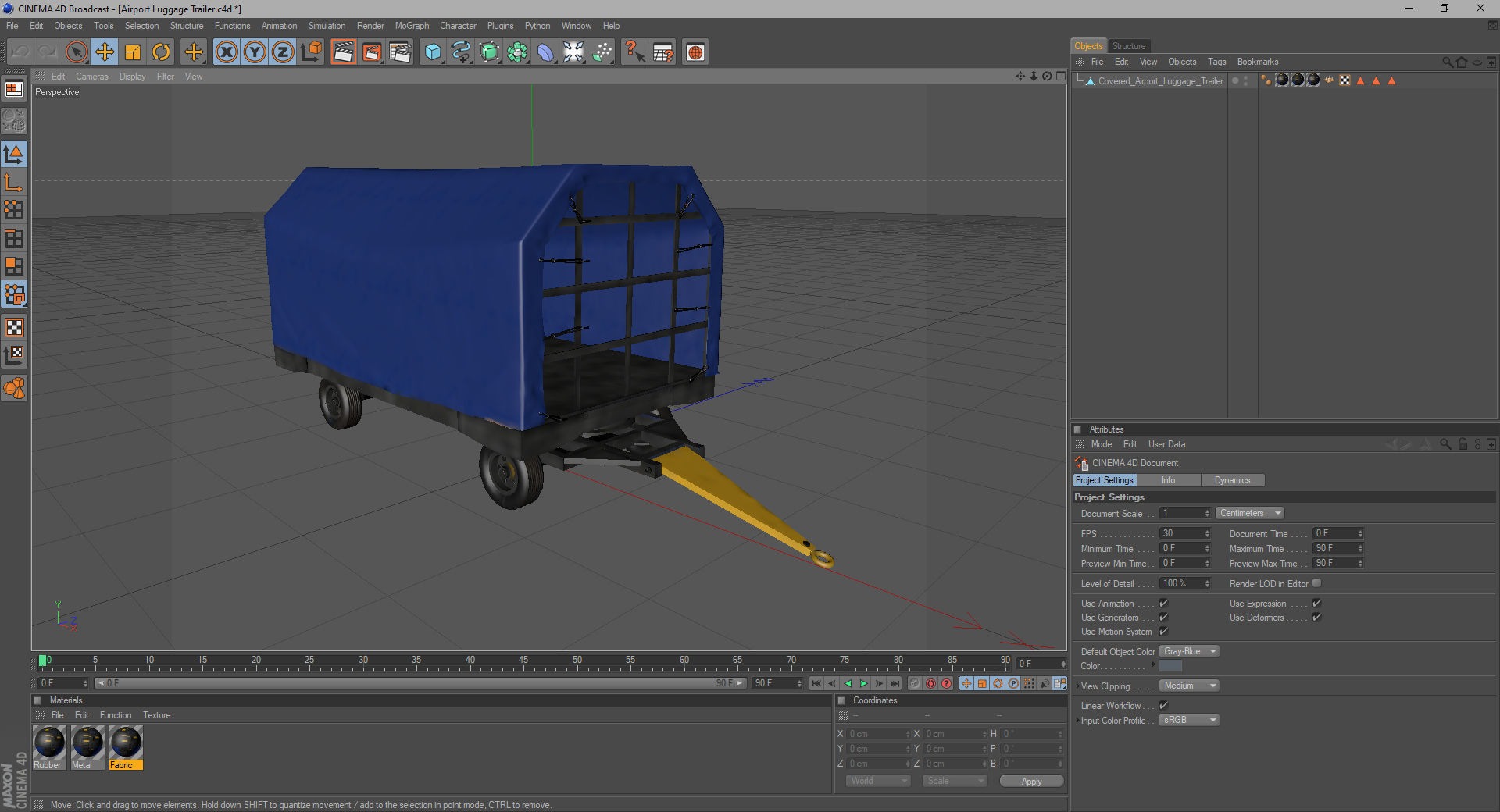Switch to Dynamics tab in Attributes
Screen dimensions: 1500x812
[x=1232, y=480]
